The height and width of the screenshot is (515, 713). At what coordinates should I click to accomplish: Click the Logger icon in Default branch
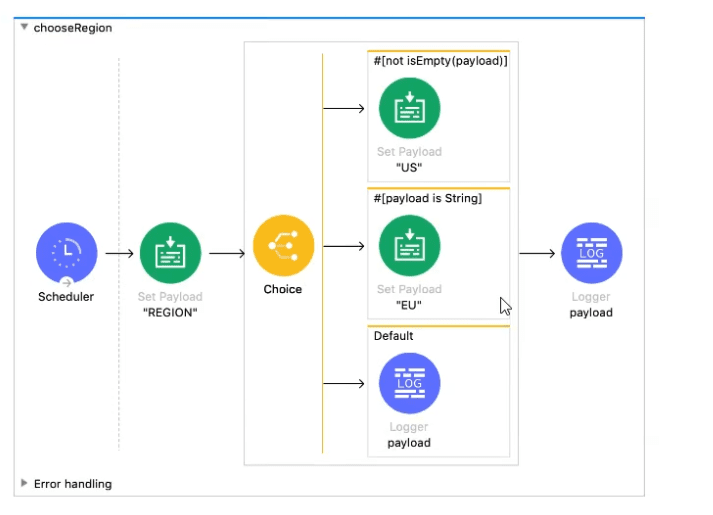click(x=409, y=383)
